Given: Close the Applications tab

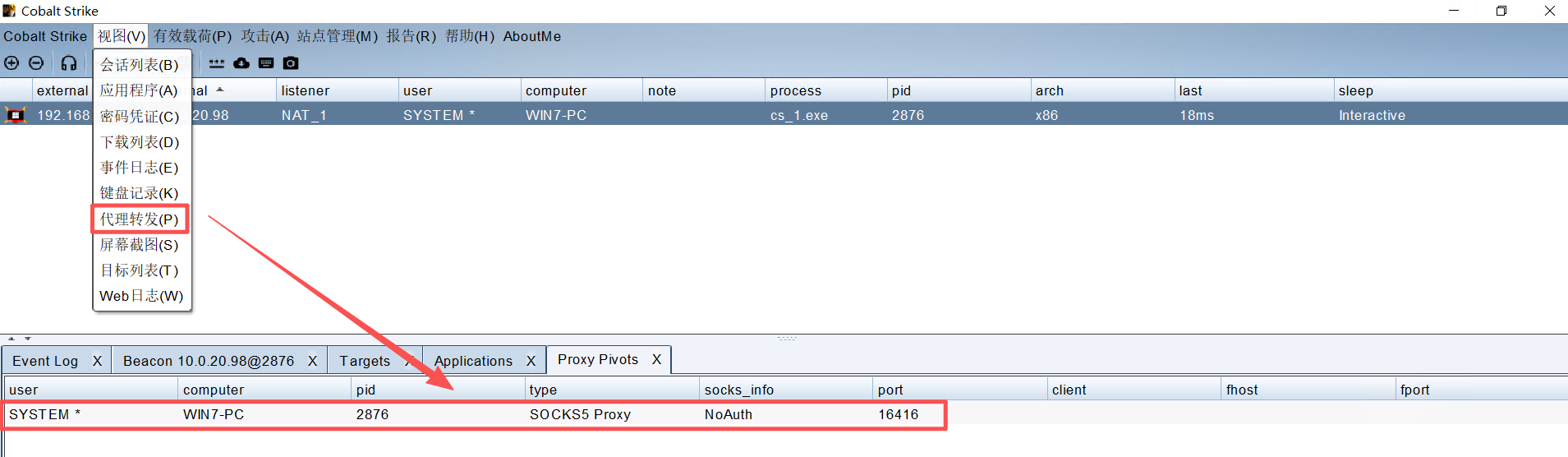Looking at the screenshot, I should (531, 361).
